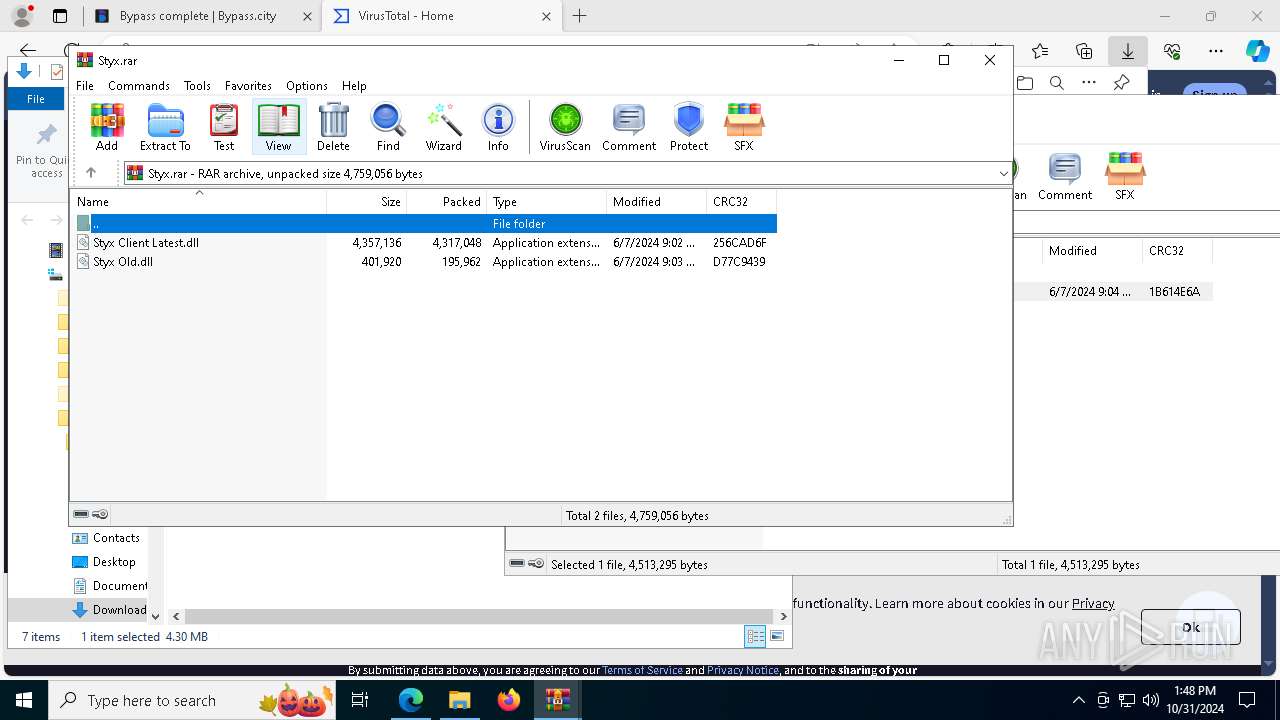Open Firefox from the taskbar
Viewport: 1280px width, 720px height.
pyautogui.click(x=509, y=700)
